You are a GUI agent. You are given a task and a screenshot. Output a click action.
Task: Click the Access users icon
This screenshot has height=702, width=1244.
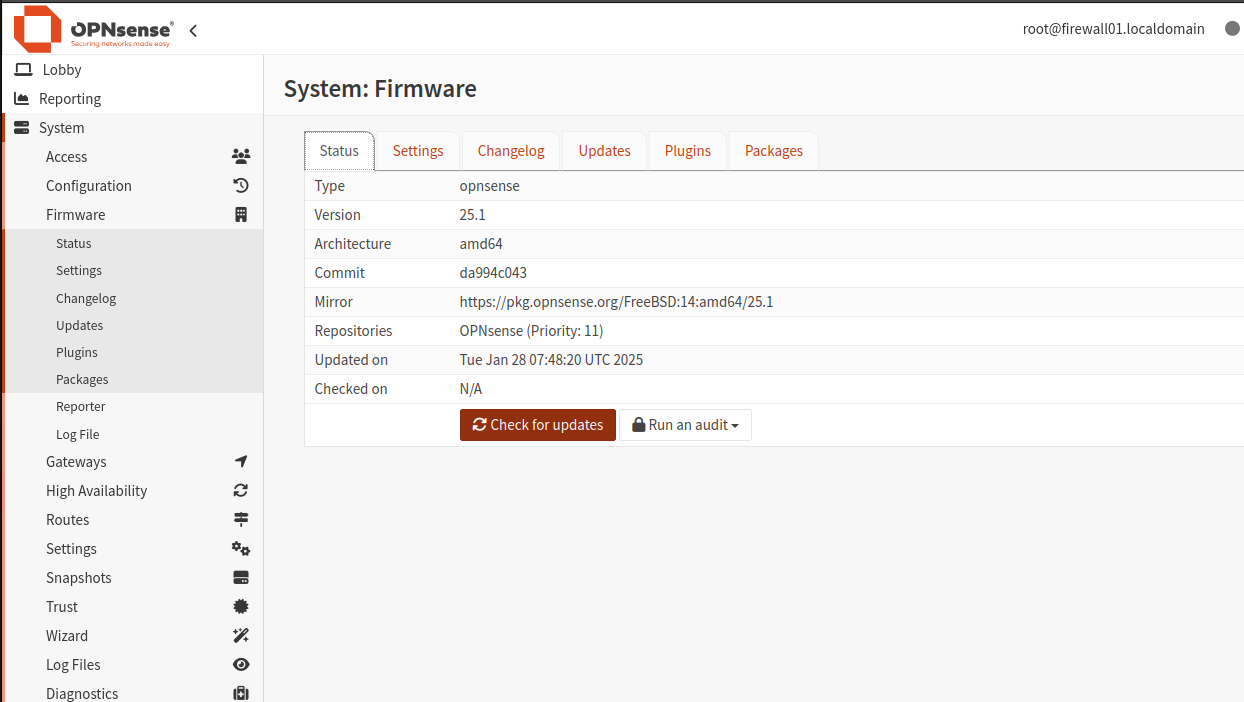pos(241,157)
